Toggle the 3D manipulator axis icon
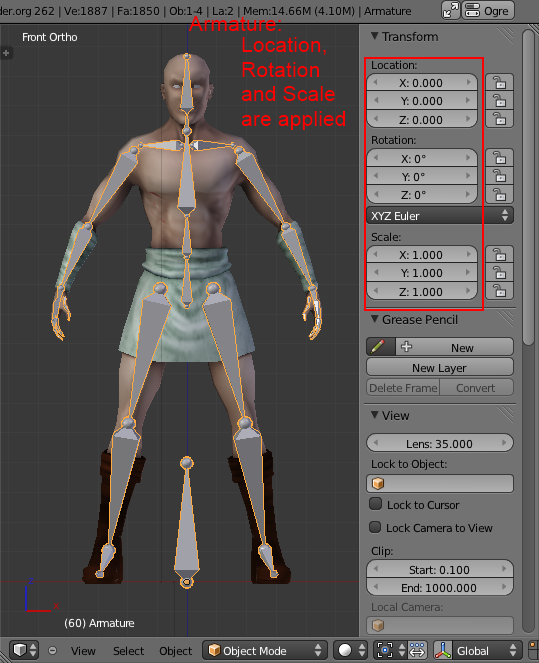539x663 pixels. click(x=443, y=650)
